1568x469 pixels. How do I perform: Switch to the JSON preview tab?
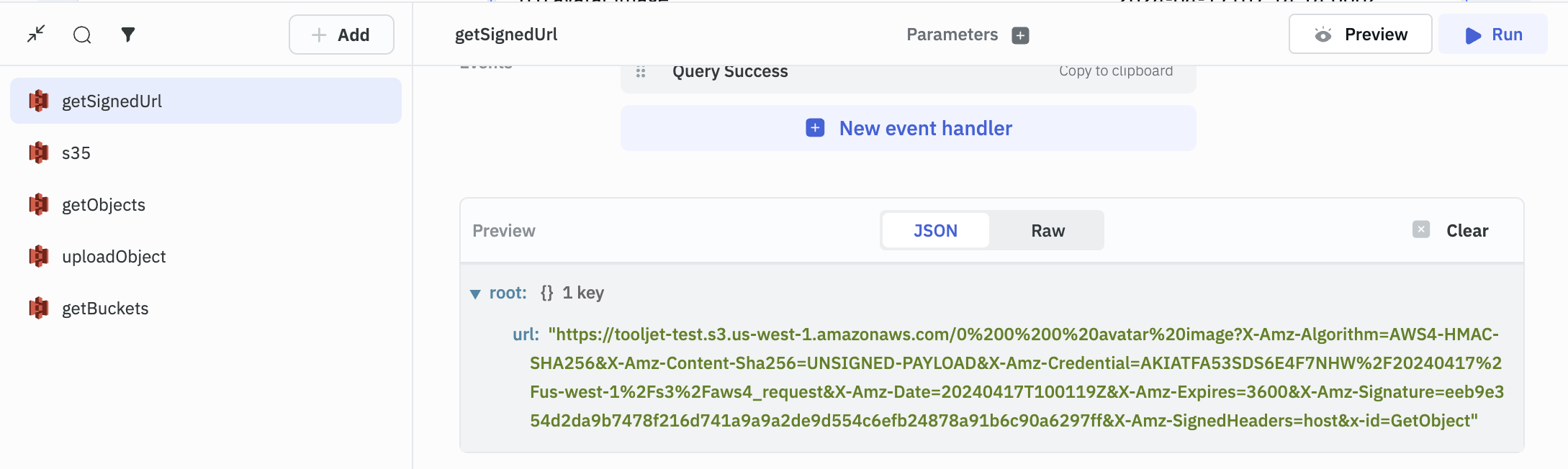click(935, 231)
